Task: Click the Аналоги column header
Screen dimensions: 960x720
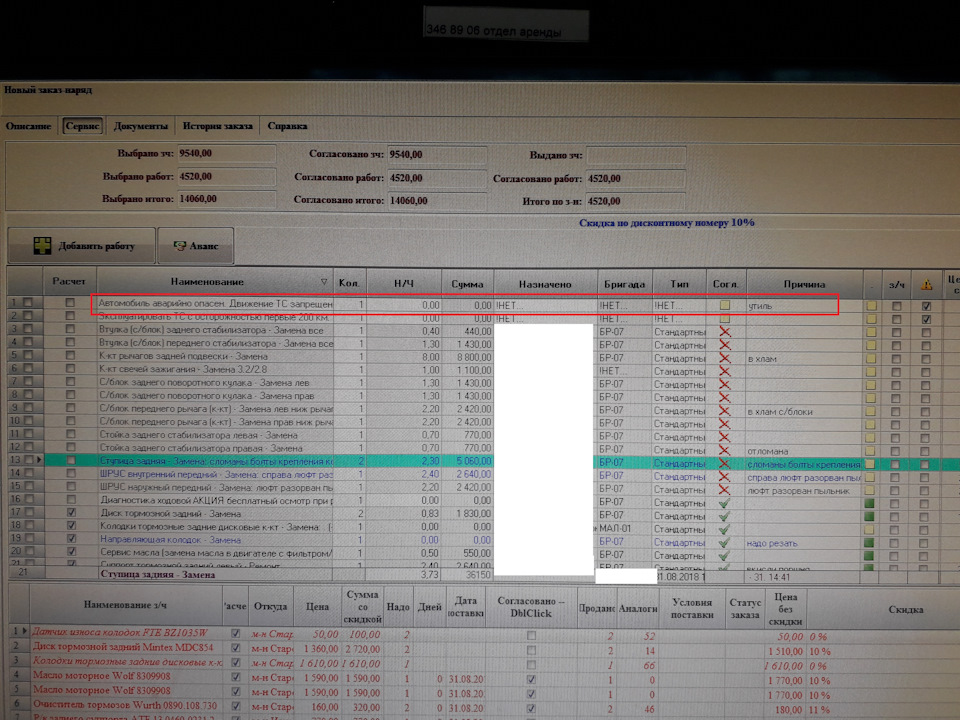Action: 638,608
